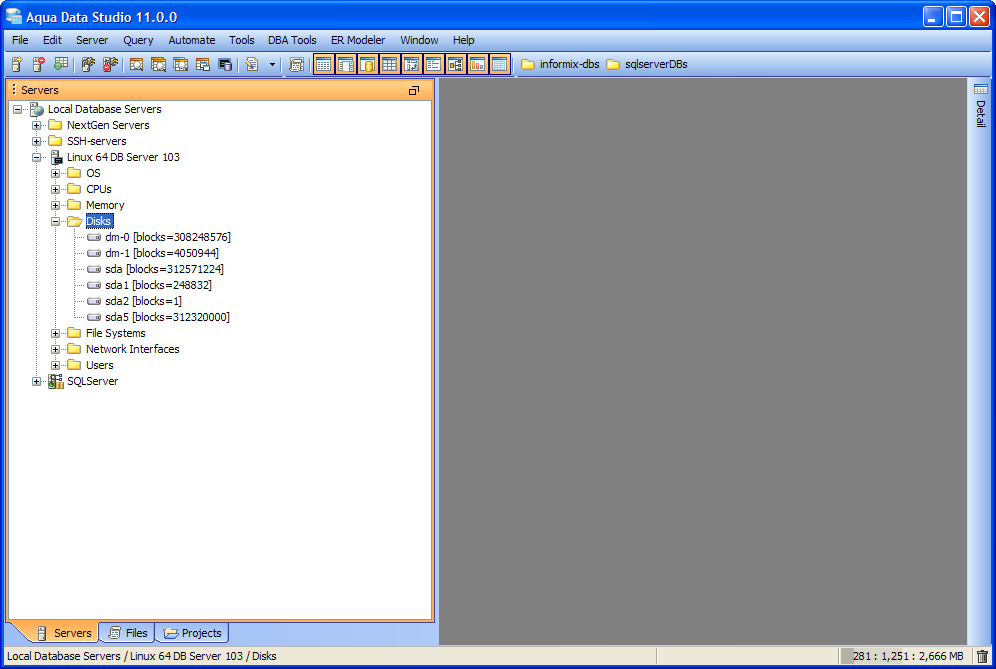Open the ER Modeler menu
The image size is (996, 669).
[358, 40]
